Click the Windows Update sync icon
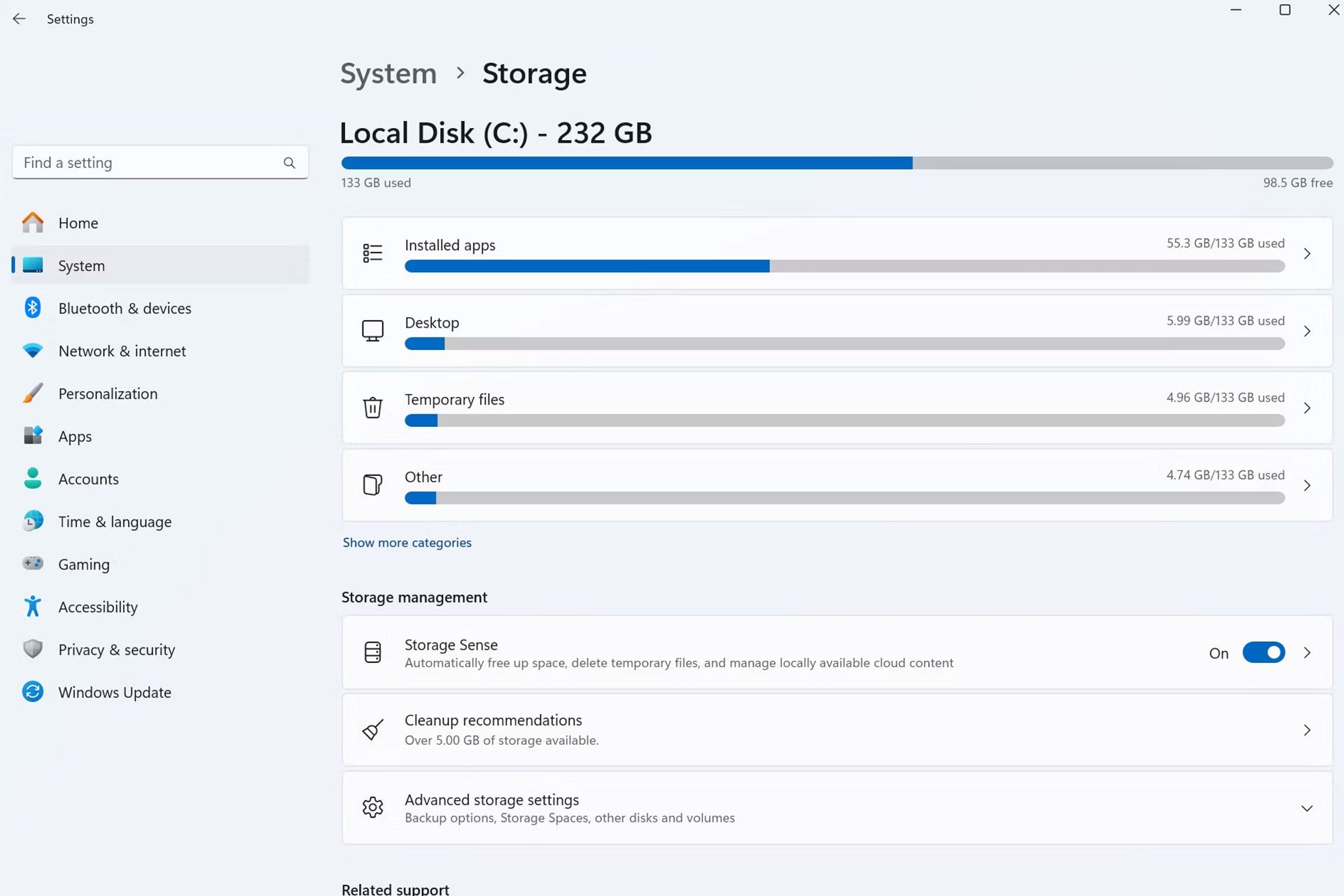This screenshot has width=1344, height=896. click(32, 692)
